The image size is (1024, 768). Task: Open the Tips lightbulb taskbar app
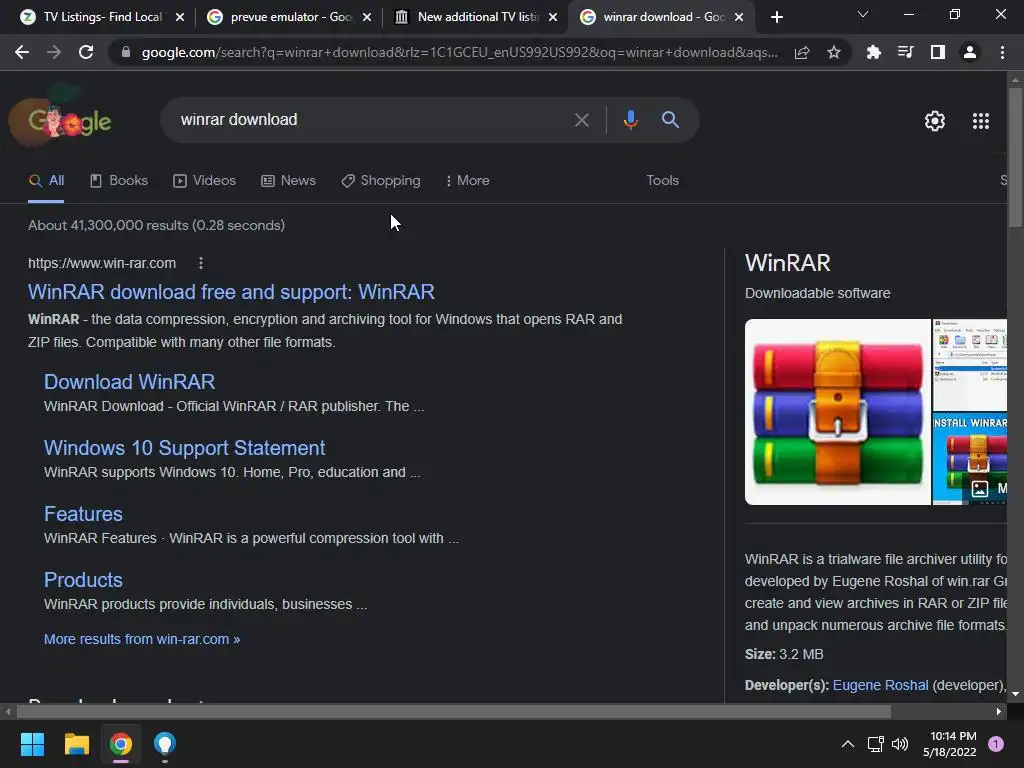165,744
